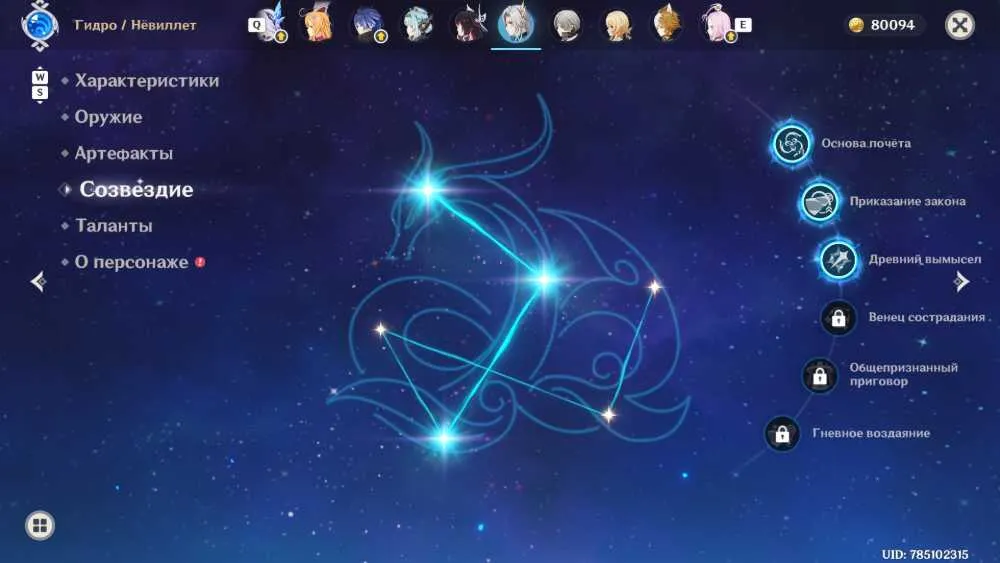Select the gray-haired character portrait

pos(566,26)
